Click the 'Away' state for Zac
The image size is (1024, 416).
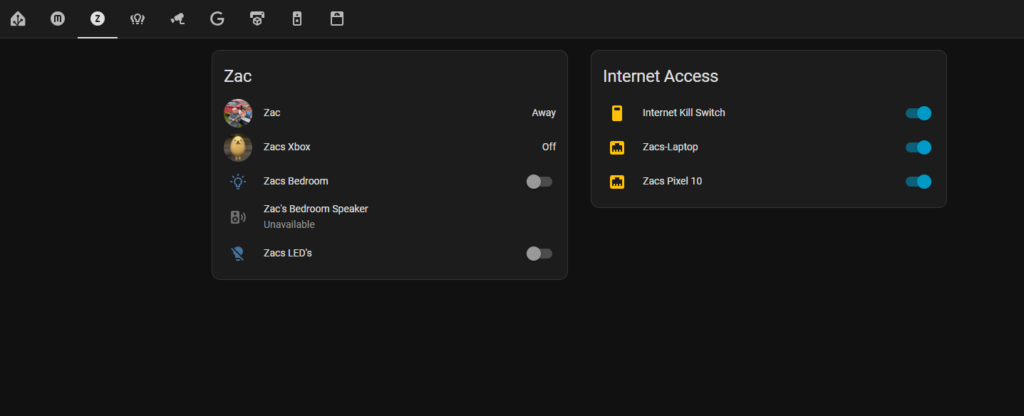pyautogui.click(x=543, y=113)
